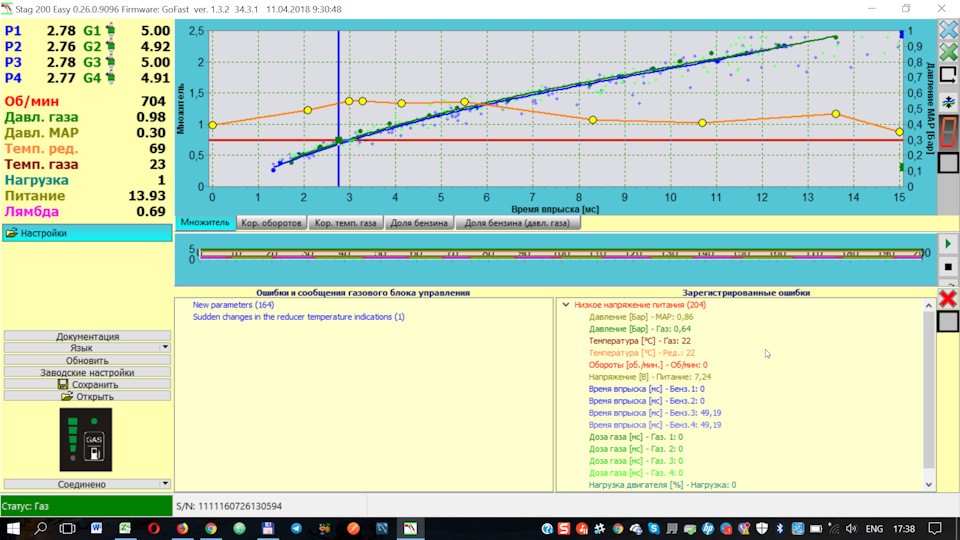Open Opera browser from the taskbar
Viewport: 960px width, 540px height.
click(x=153, y=528)
